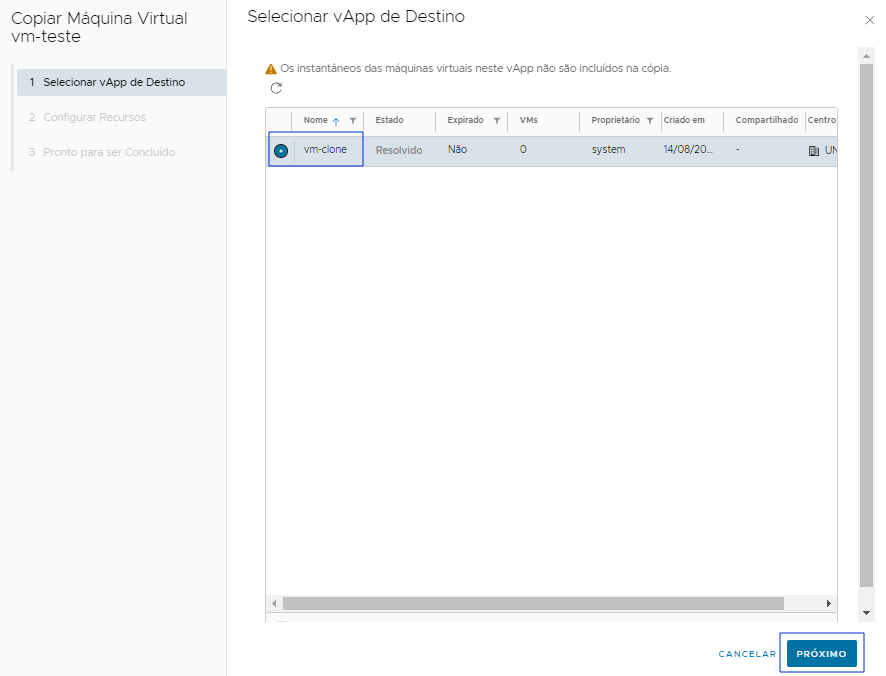
Task: Close the copy VM dialog
Action: (x=870, y=20)
